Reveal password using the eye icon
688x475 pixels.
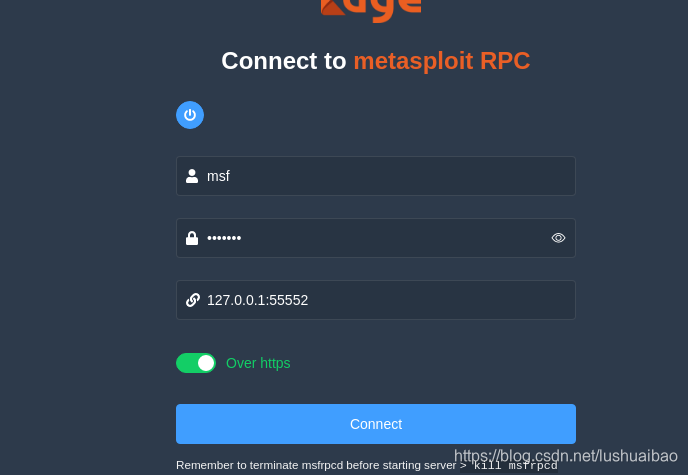coord(558,238)
